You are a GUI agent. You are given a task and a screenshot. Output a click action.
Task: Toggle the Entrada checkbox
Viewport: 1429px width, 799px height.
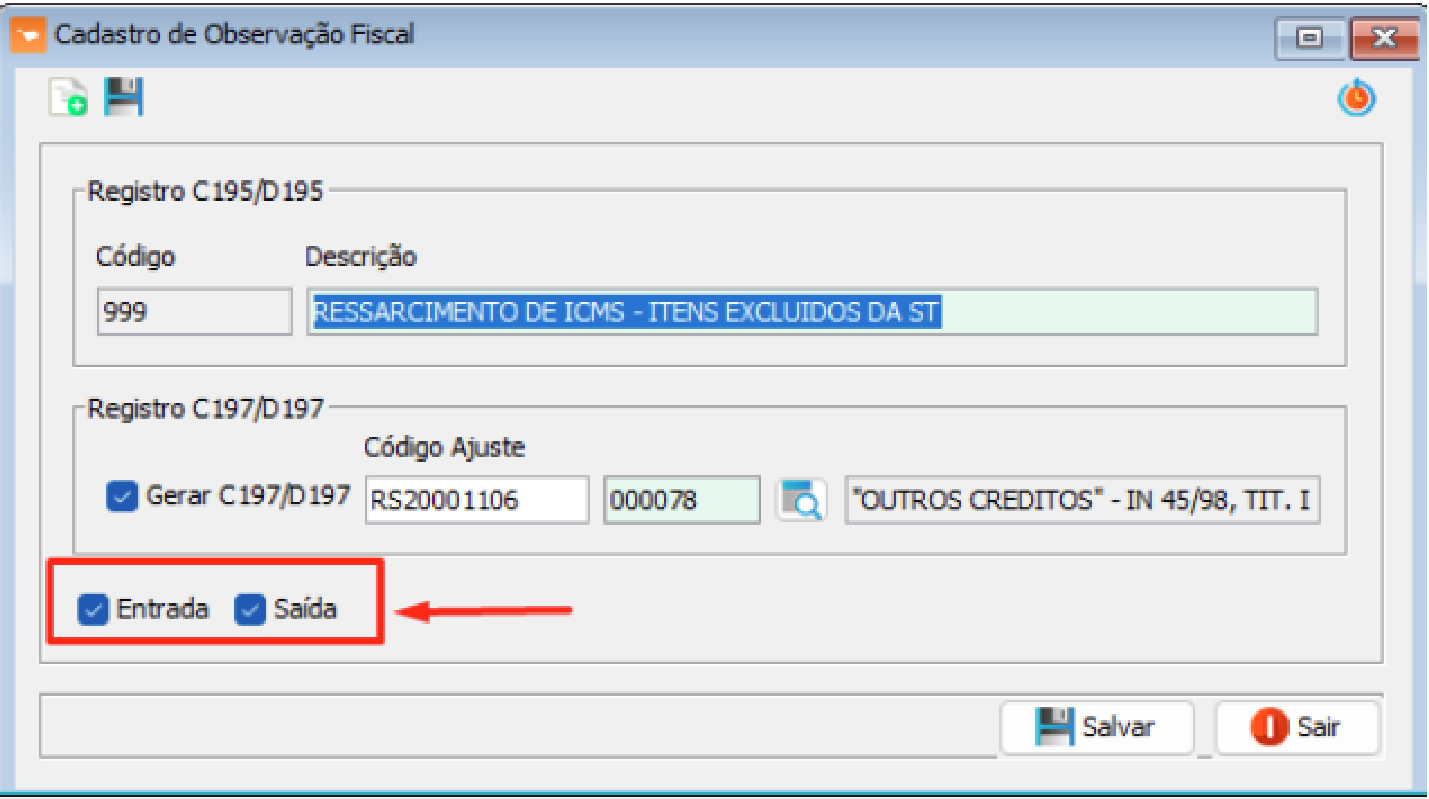coord(93,609)
